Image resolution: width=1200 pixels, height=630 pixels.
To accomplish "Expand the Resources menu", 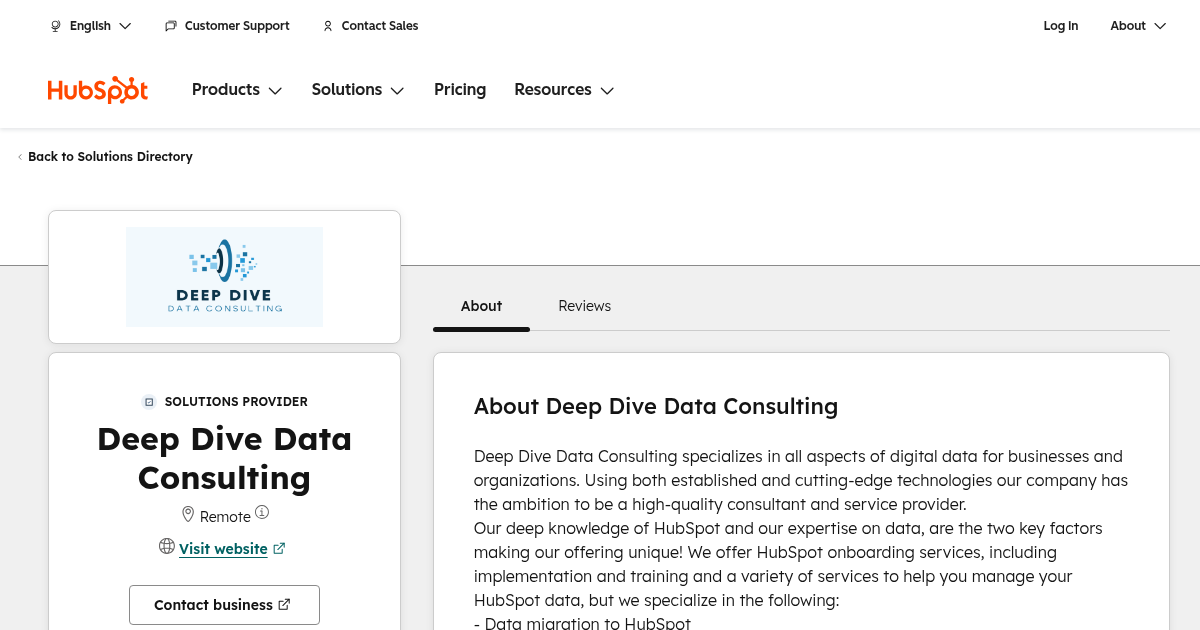I will click(x=564, y=90).
